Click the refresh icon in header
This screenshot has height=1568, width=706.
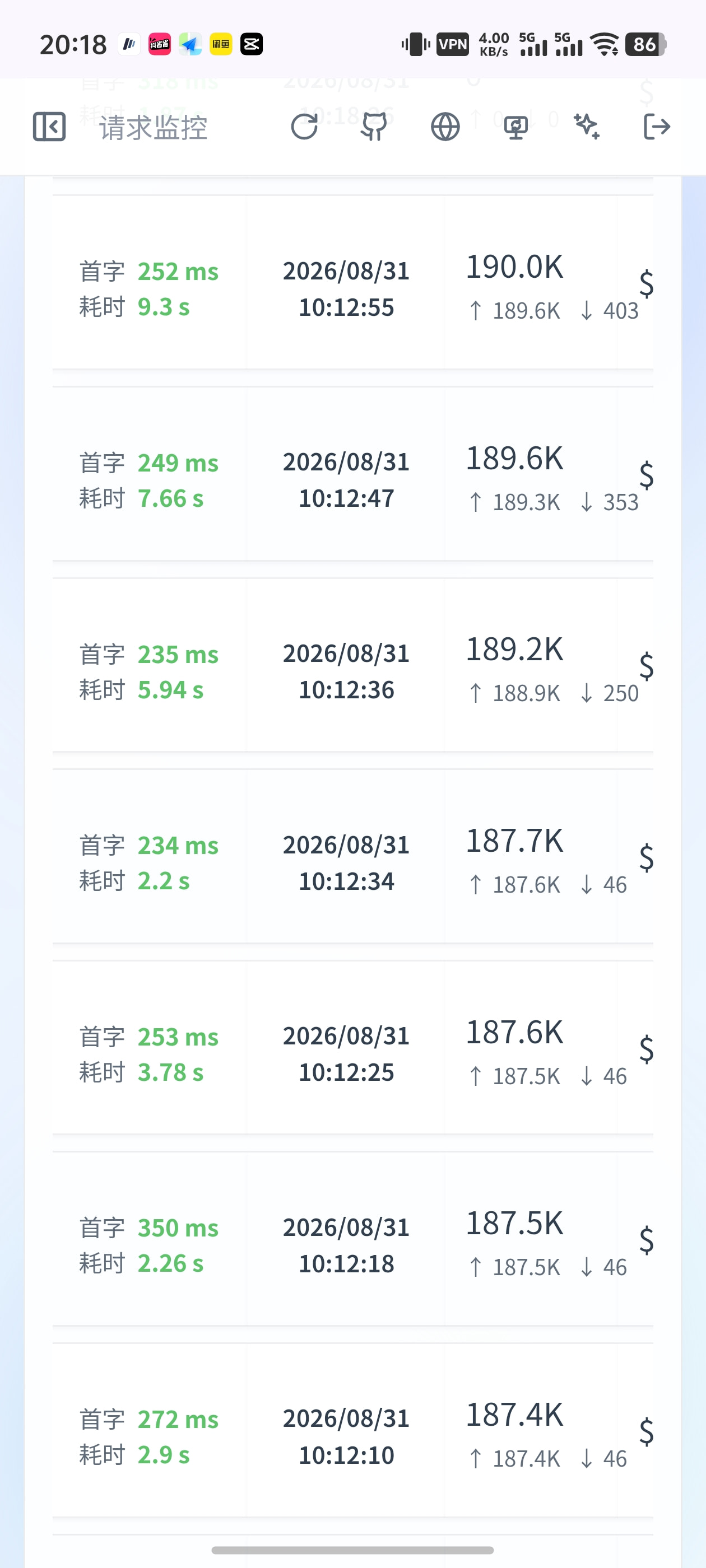pyautogui.click(x=304, y=127)
